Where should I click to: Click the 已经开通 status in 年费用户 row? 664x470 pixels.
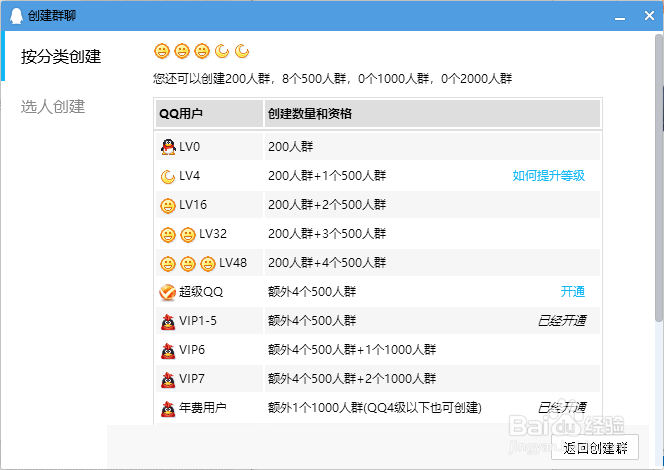tap(562, 408)
